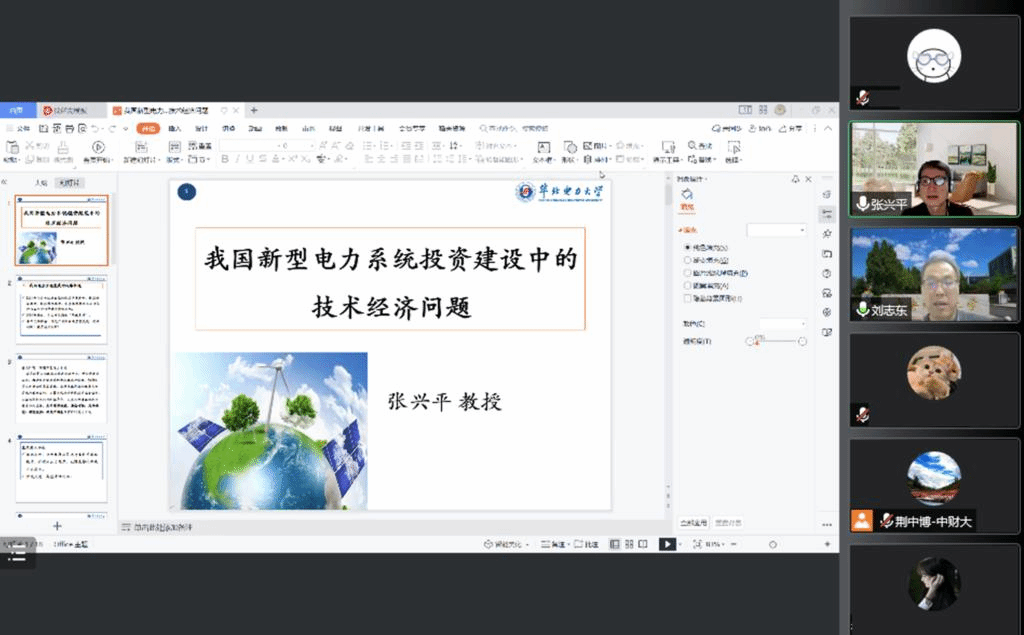Select the Save icon in quick access toolbar

(42, 128)
